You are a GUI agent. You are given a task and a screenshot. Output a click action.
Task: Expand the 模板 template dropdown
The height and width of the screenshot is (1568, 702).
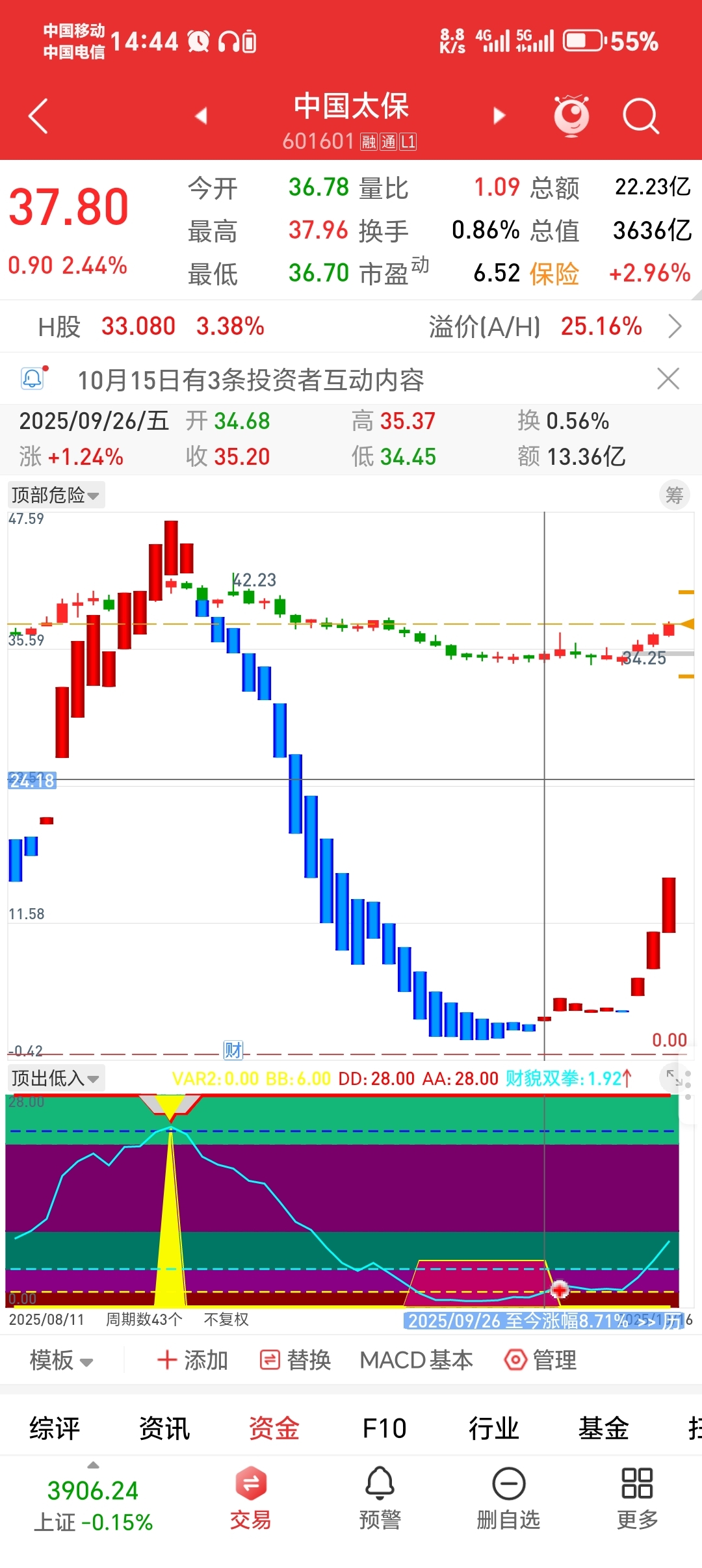pyautogui.click(x=62, y=1360)
